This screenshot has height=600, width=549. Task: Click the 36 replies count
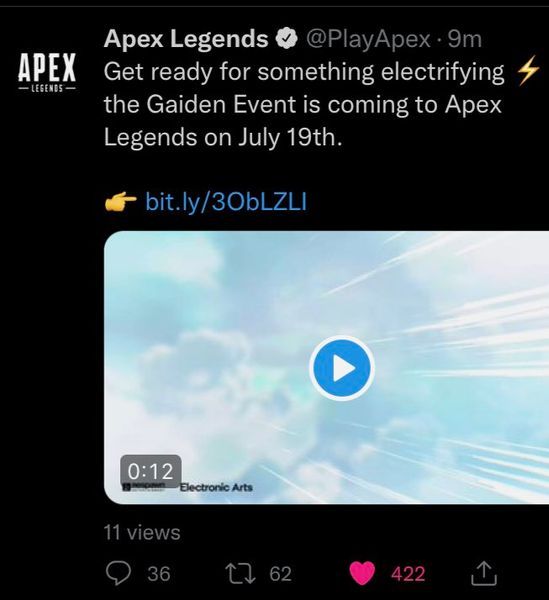point(159,574)
